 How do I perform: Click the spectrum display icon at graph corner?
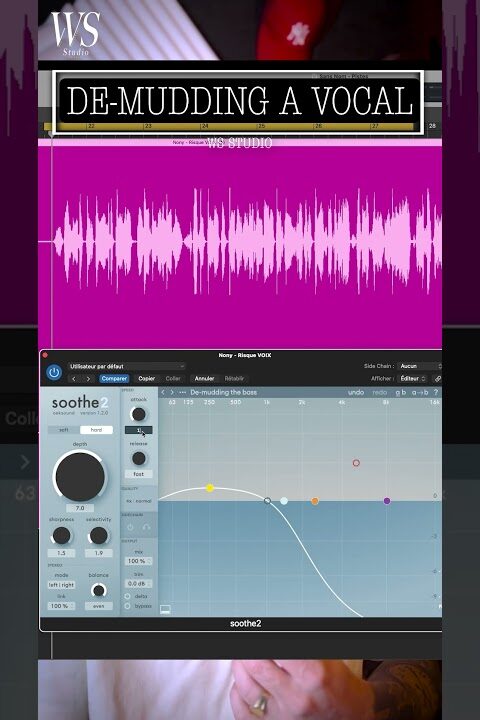[x=165, y=609]
